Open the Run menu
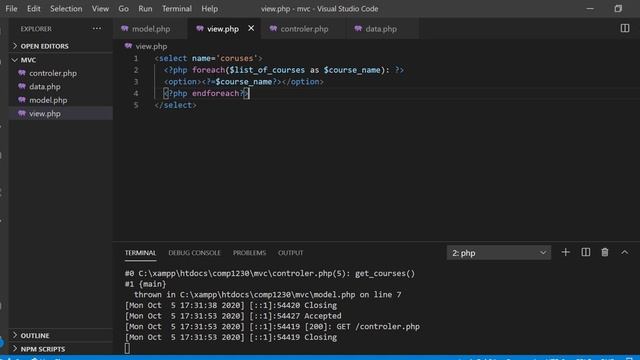Screen dimensions: 640x360 coord(145,9)
